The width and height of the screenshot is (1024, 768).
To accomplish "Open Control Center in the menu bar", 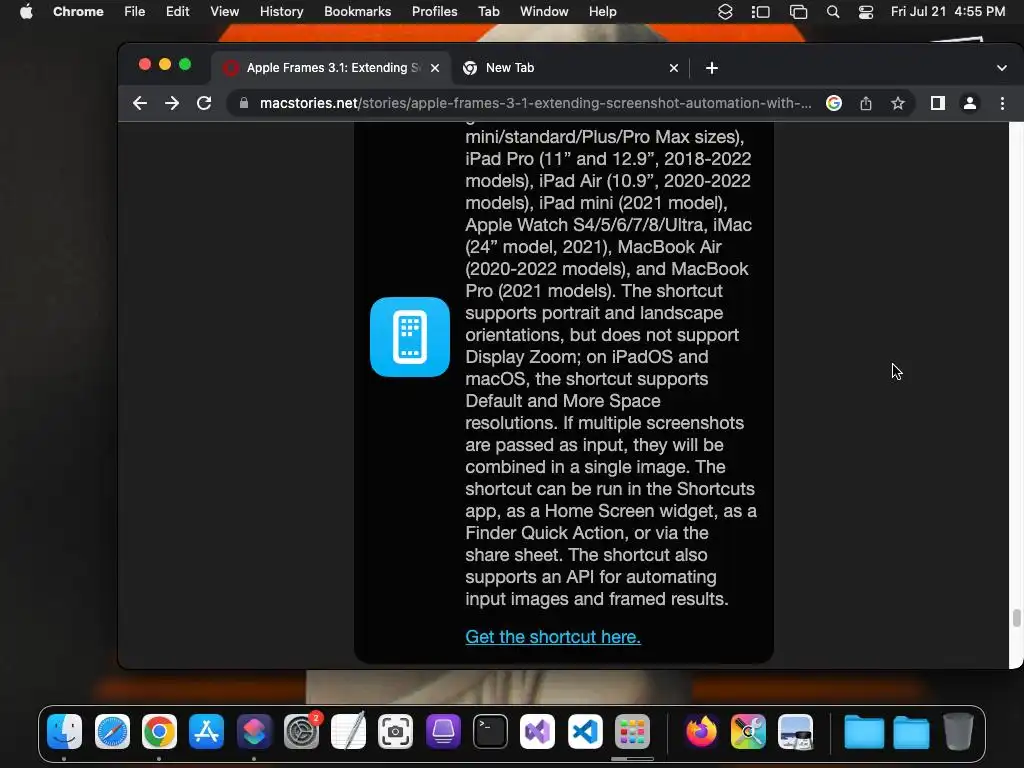I will tap(866, 12).
